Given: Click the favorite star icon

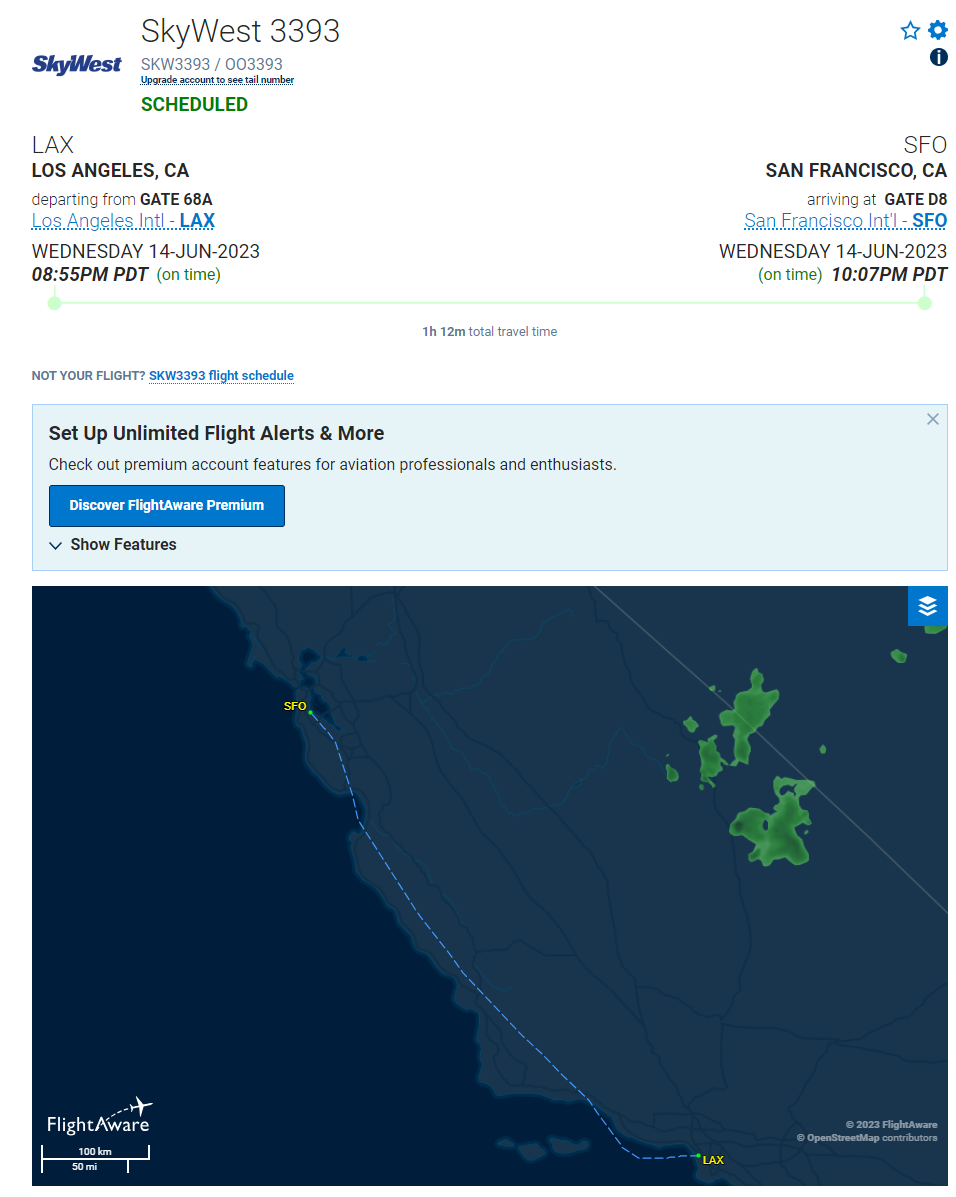Looking at the screenshot, I should (x=910, y=31).
